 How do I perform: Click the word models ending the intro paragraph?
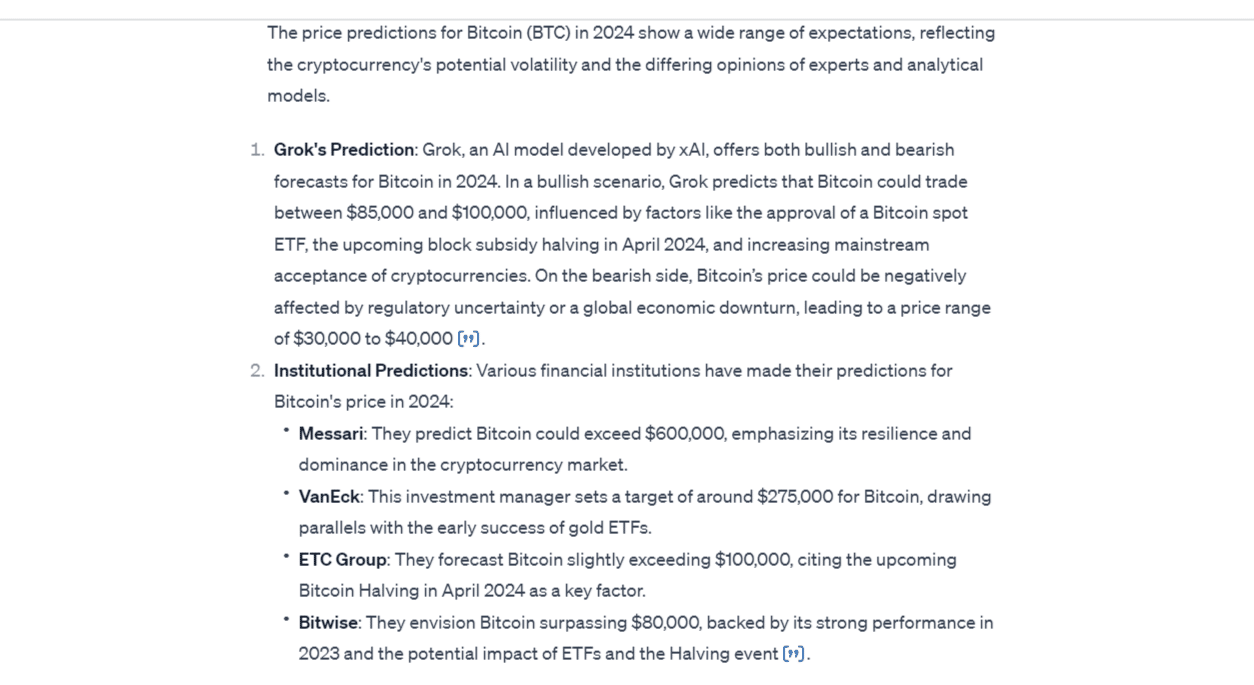(297, 97)
